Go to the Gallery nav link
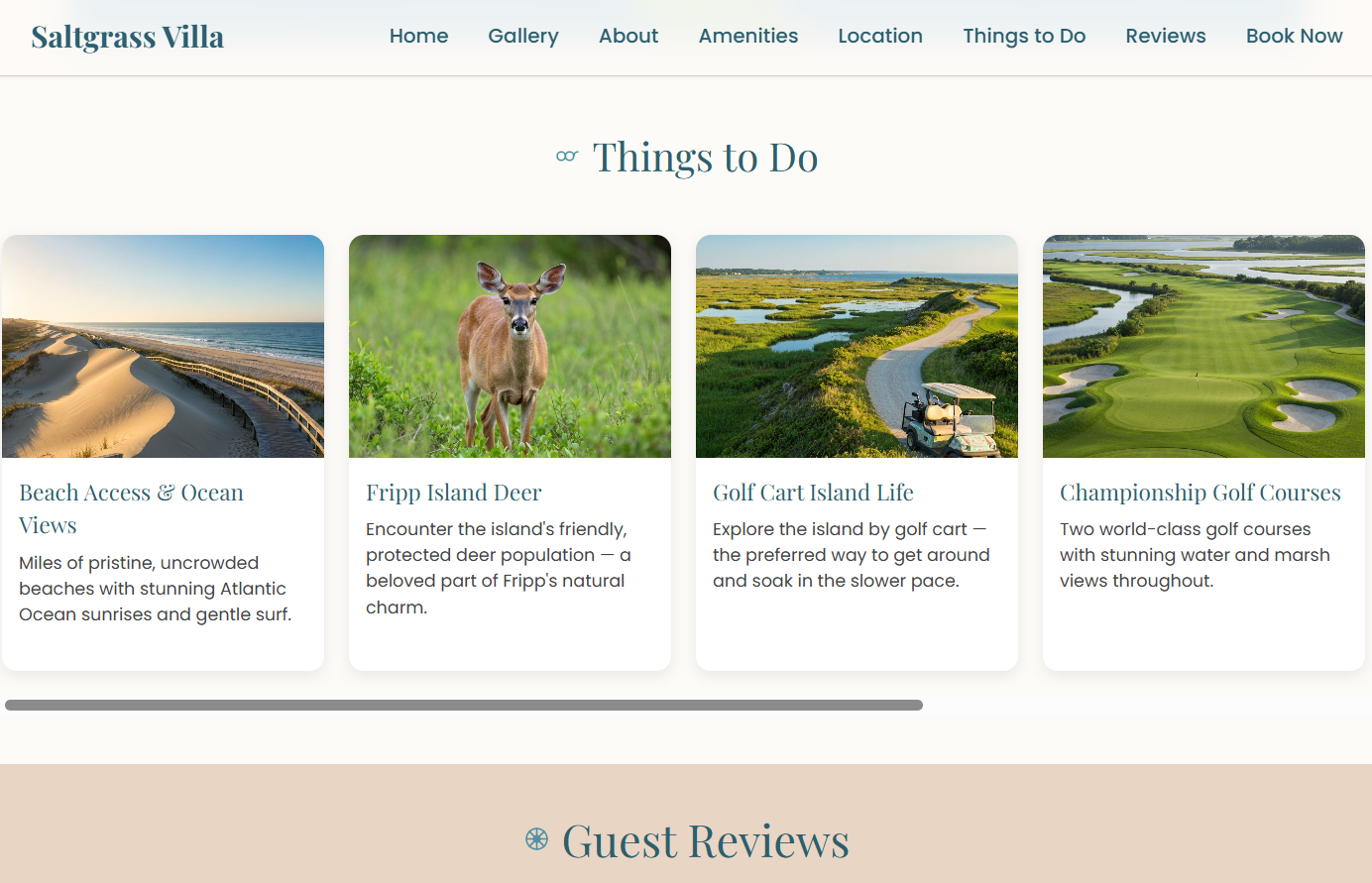The height and width of the screenshot is (883, 1372). click(x=523, y=36)
